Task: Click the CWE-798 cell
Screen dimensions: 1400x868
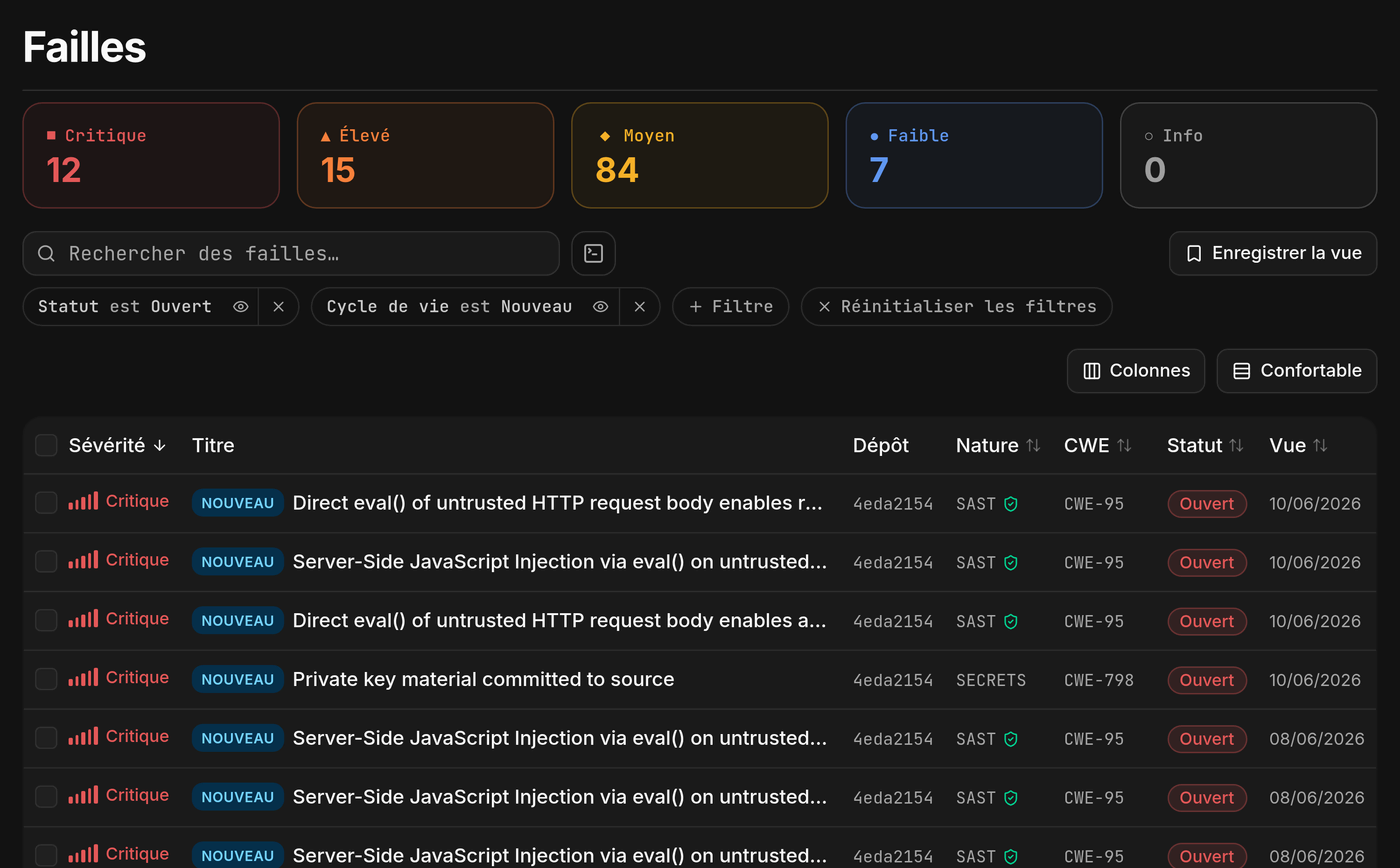Action: (1099, 680)
